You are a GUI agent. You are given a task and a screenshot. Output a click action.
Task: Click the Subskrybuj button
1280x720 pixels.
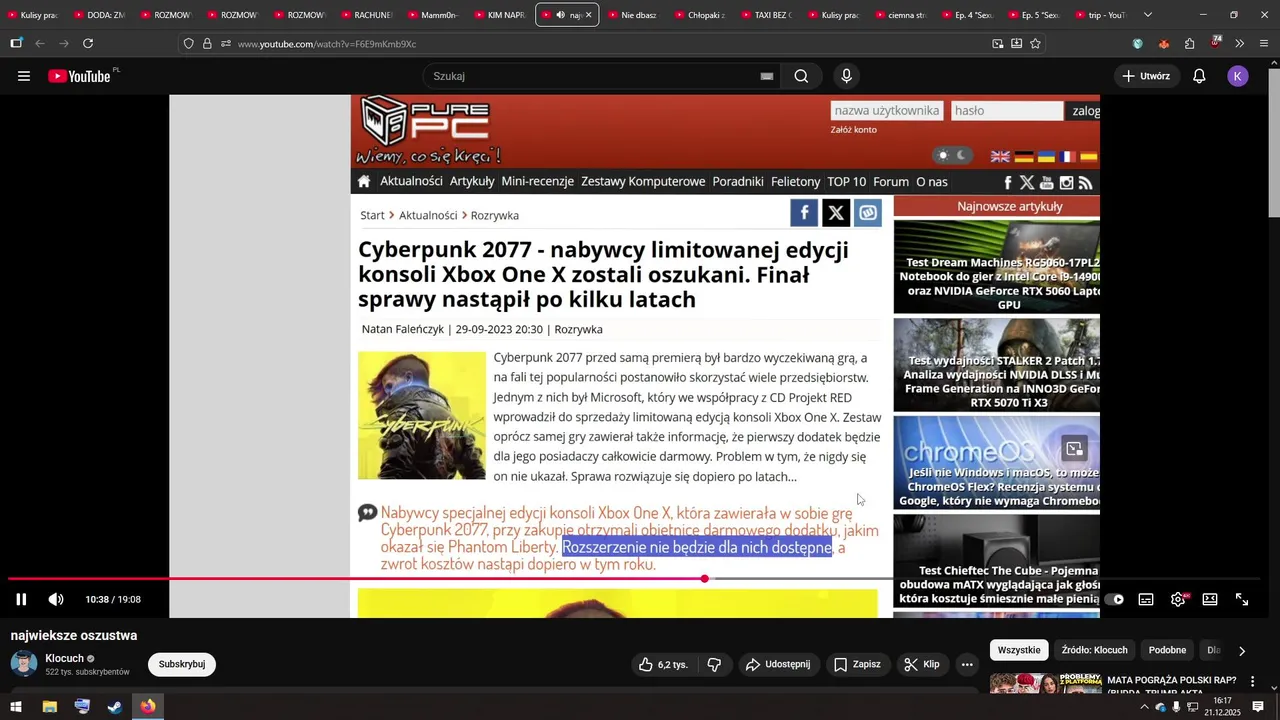tap(182, 664)
